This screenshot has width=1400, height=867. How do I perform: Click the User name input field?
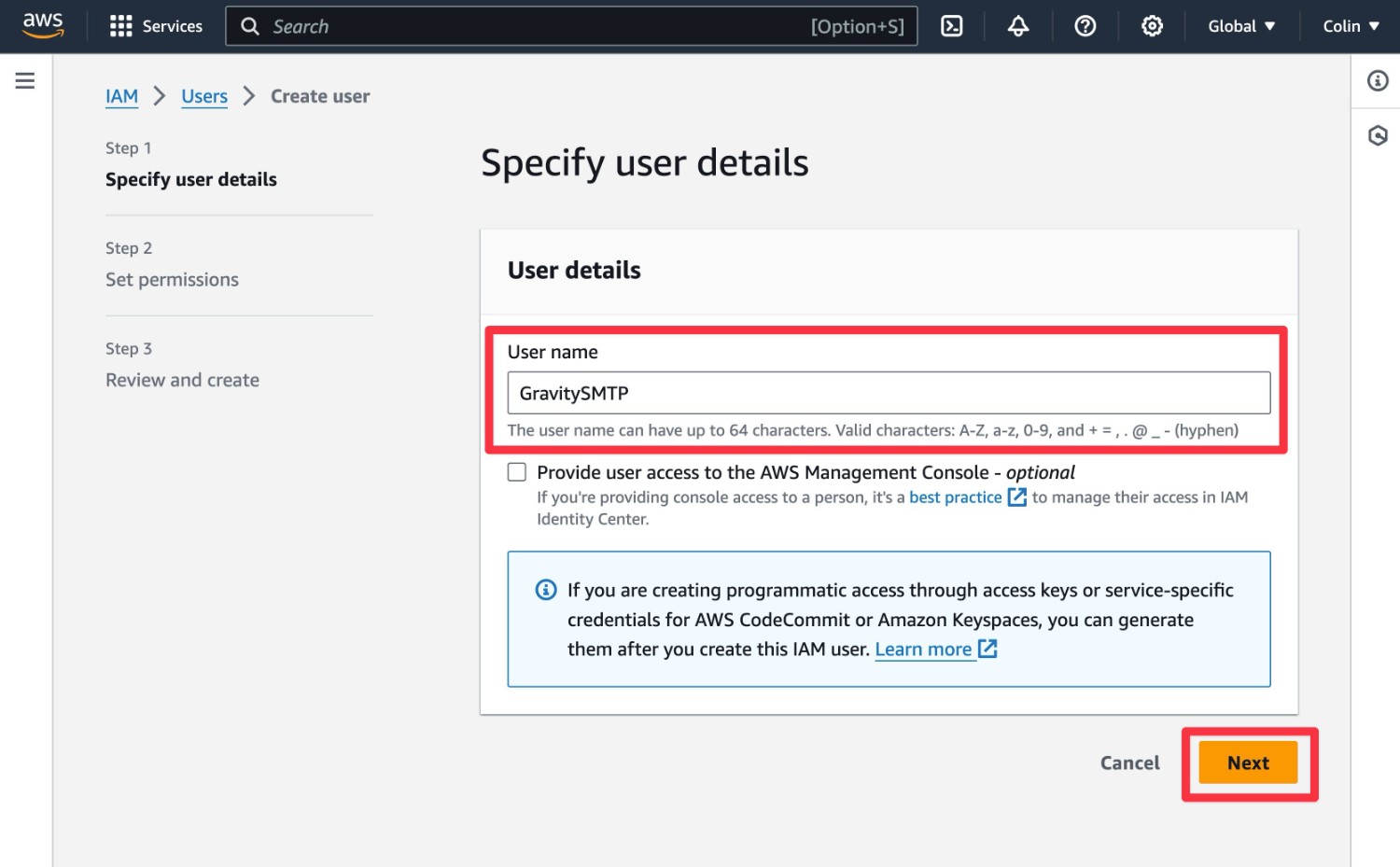click(x=889, y=393)
